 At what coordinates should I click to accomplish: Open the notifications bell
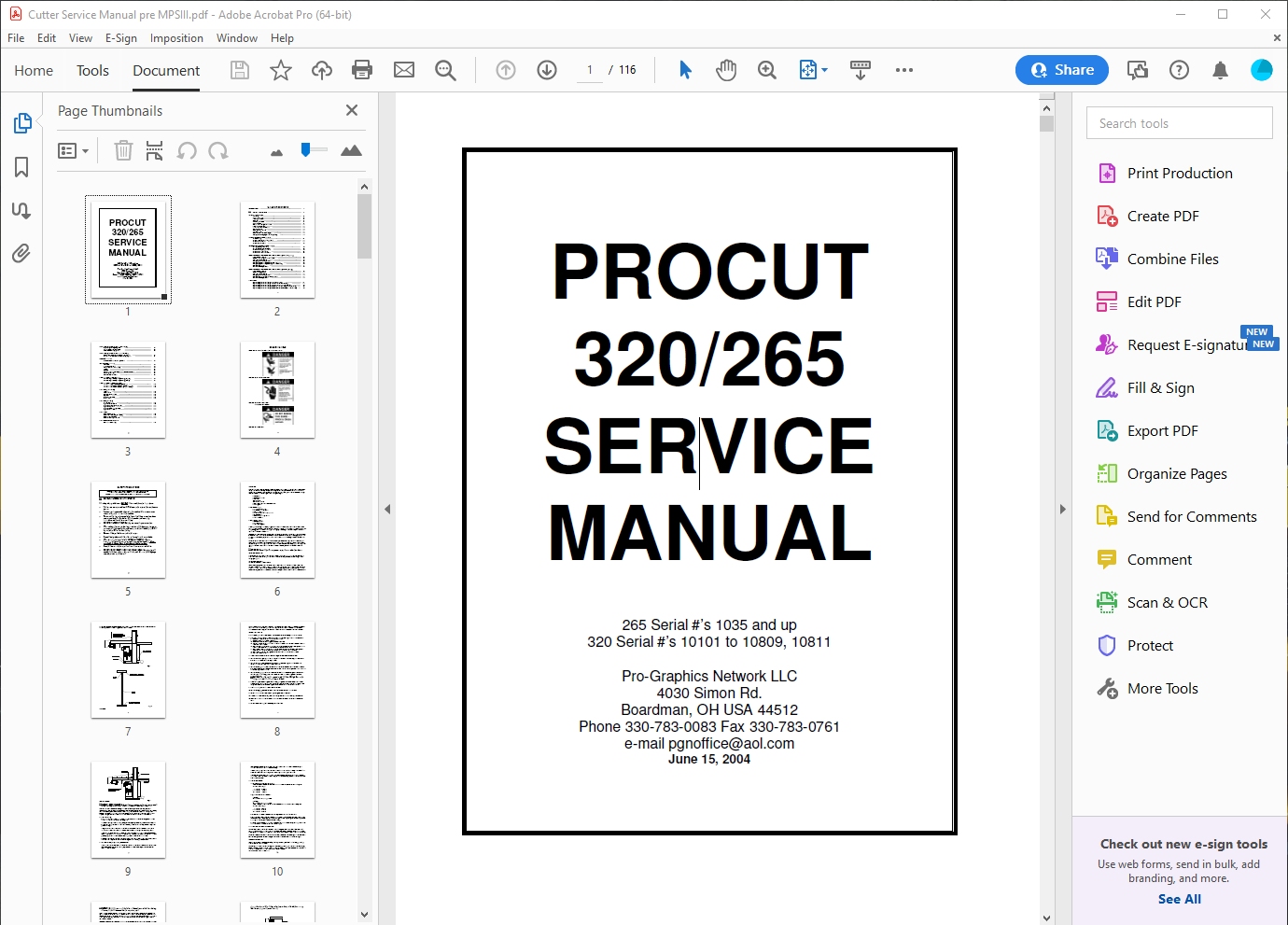click(1220, 70)
